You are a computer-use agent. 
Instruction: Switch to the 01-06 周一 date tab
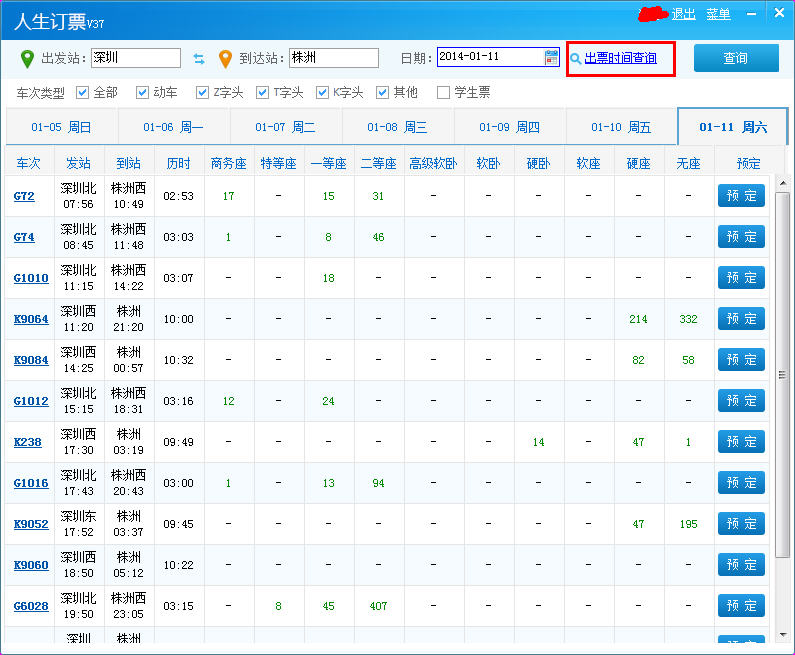pos(174,127)
